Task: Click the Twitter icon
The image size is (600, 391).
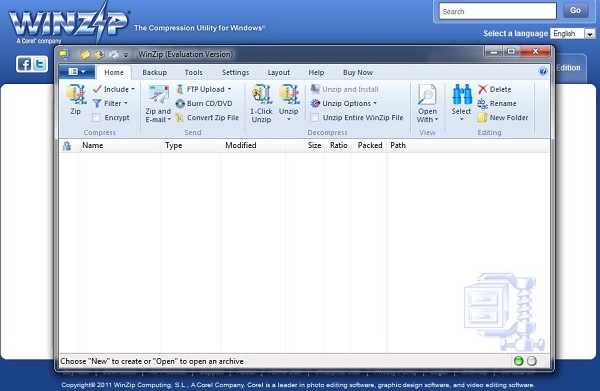Action: coord(40,64)
